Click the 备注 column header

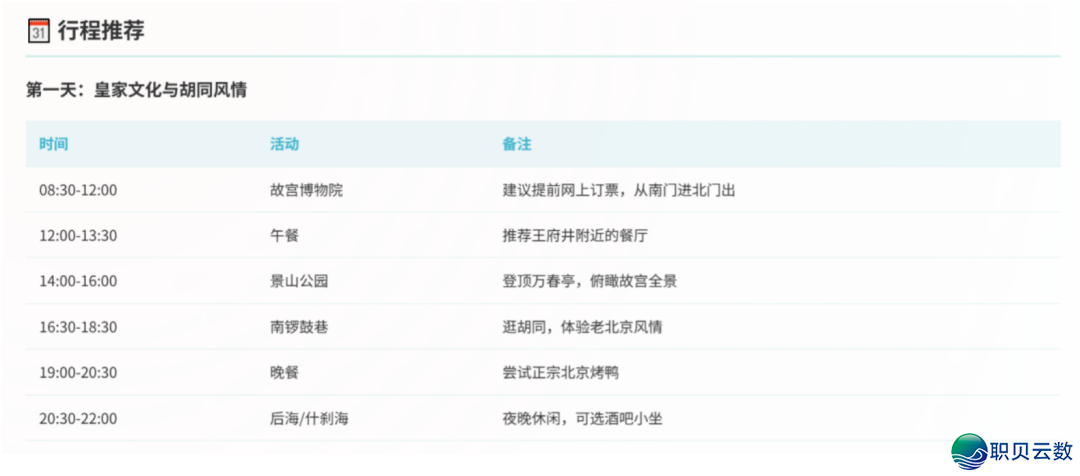(517, 144)
